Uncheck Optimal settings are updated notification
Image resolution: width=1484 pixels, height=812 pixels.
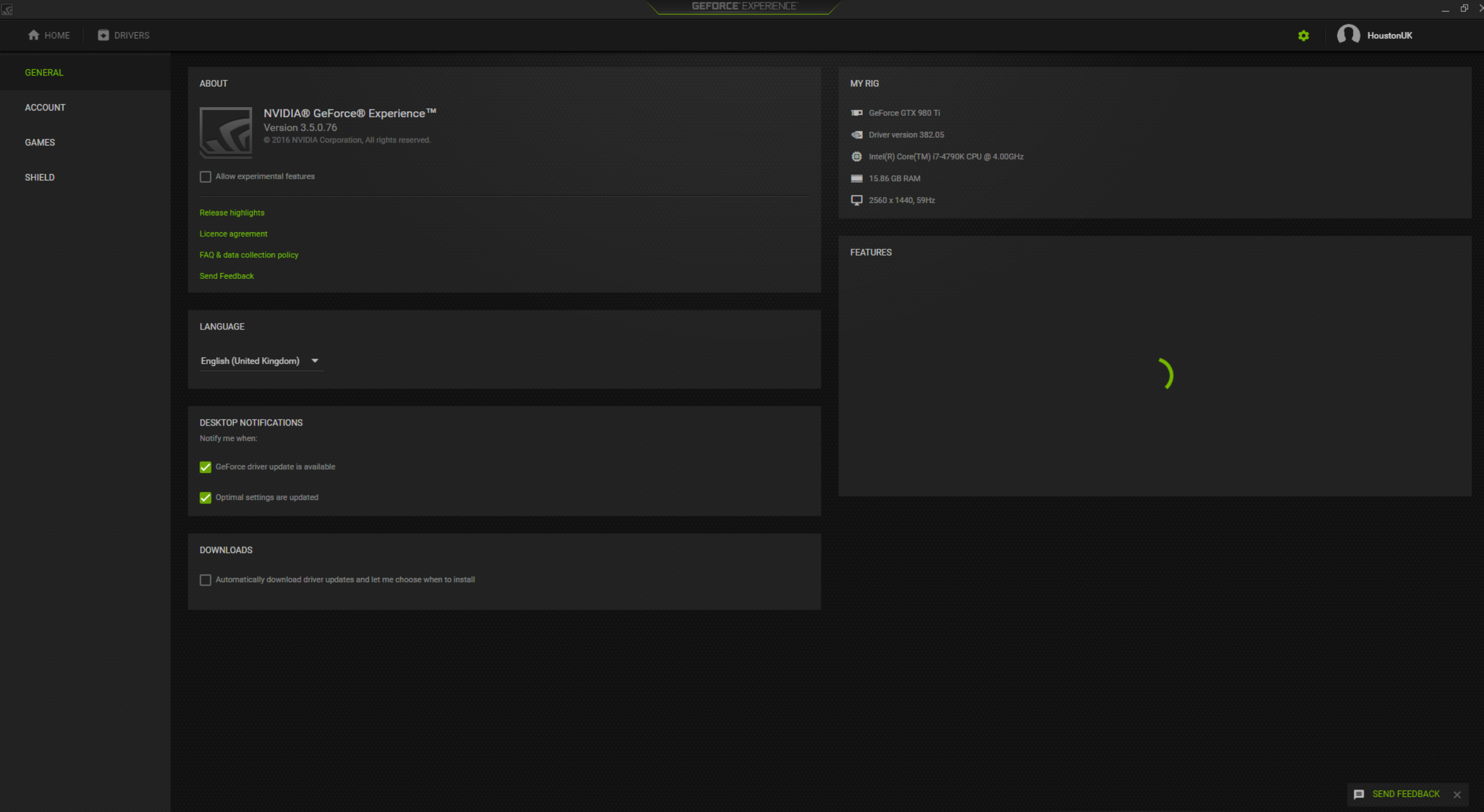pyautogui.click(x=206, y=498)
